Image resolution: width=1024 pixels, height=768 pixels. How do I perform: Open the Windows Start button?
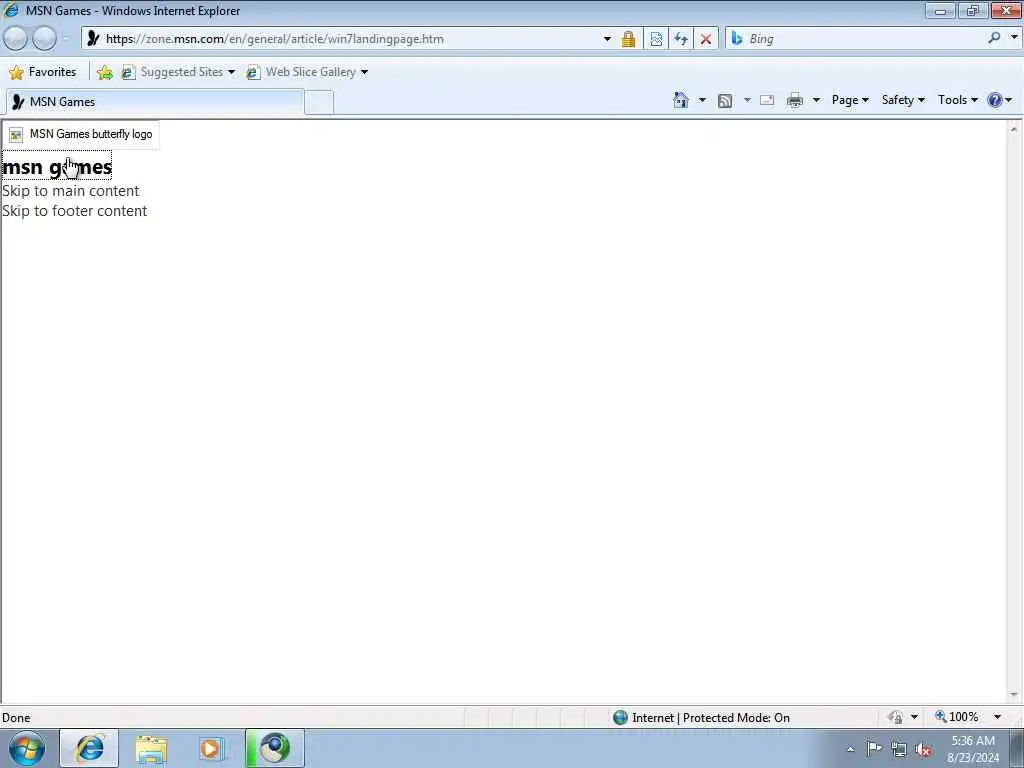click(27, 748)
